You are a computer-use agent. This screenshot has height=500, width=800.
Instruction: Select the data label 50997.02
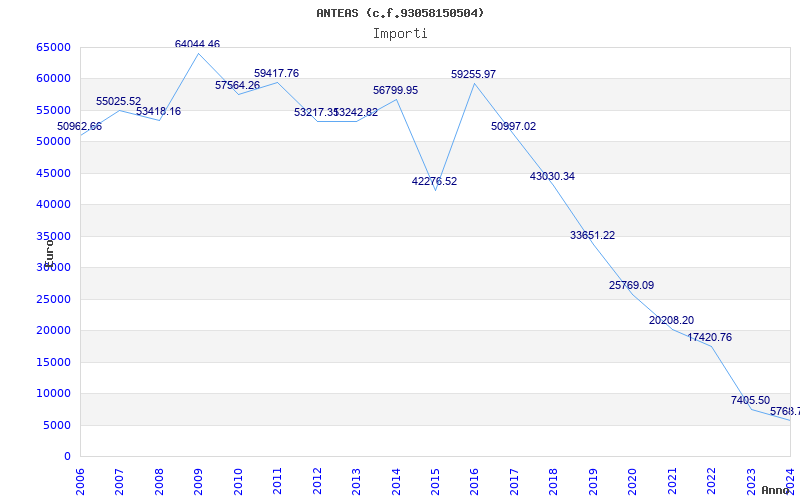pos(514,127)
